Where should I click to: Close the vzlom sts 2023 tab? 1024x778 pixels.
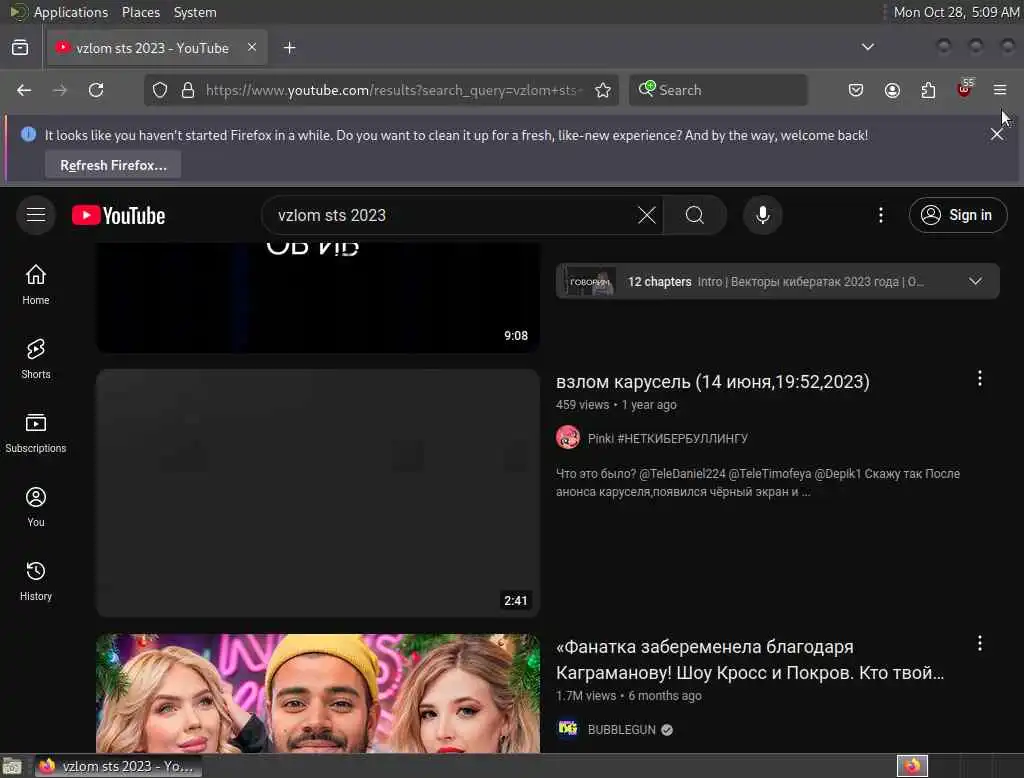click(252, 47)
